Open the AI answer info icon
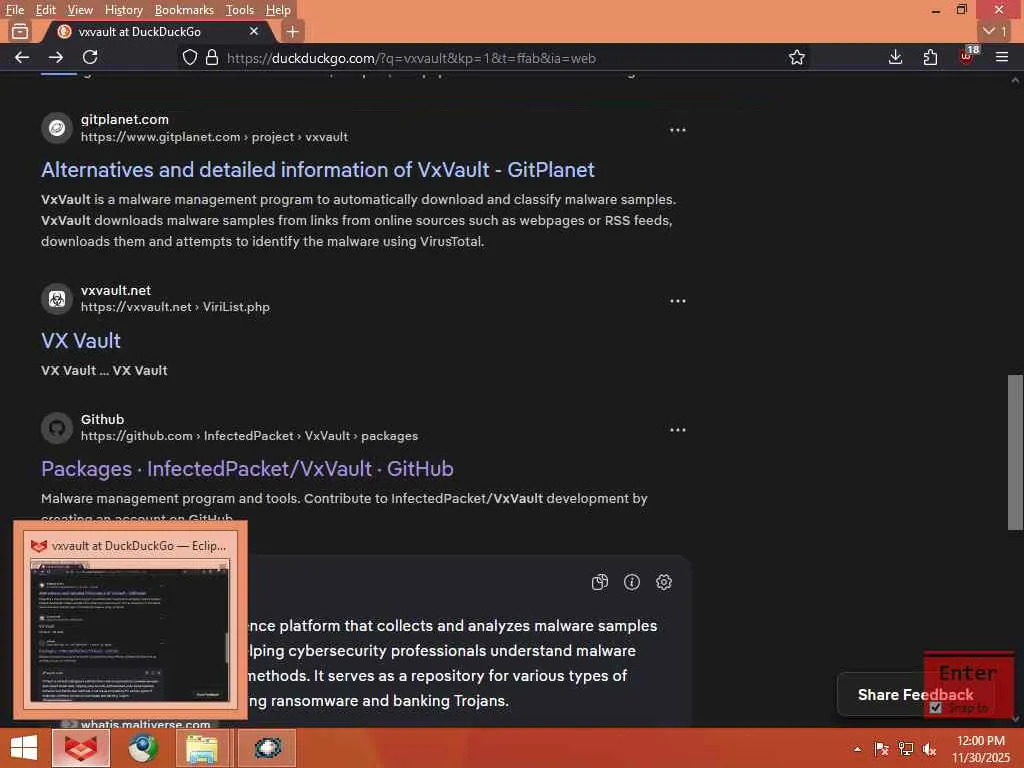The height and width of the screenshot is (768, 1024). pyautogui.click(x=632, y=582)
